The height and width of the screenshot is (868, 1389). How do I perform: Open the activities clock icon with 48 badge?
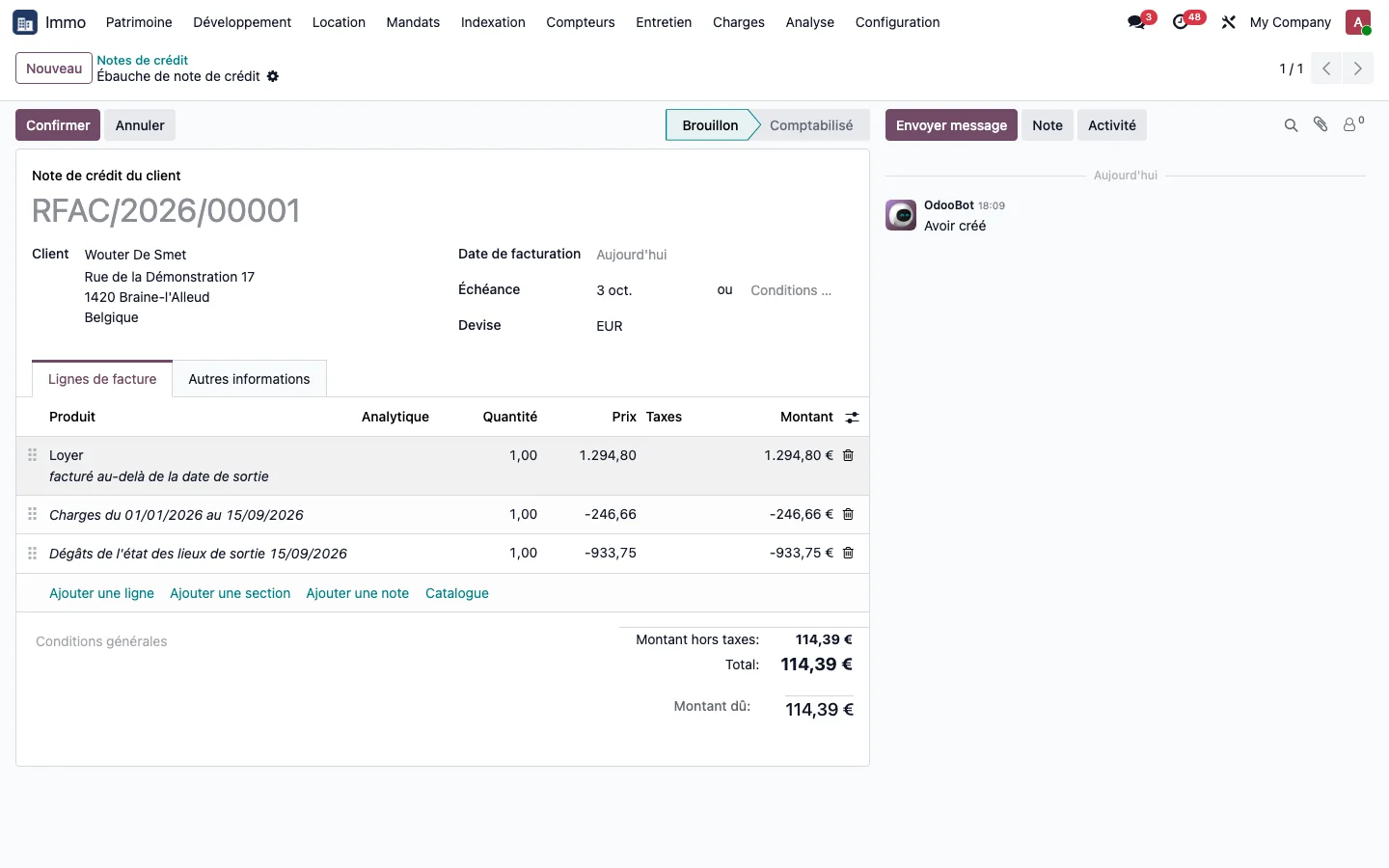coord(1181,22)
